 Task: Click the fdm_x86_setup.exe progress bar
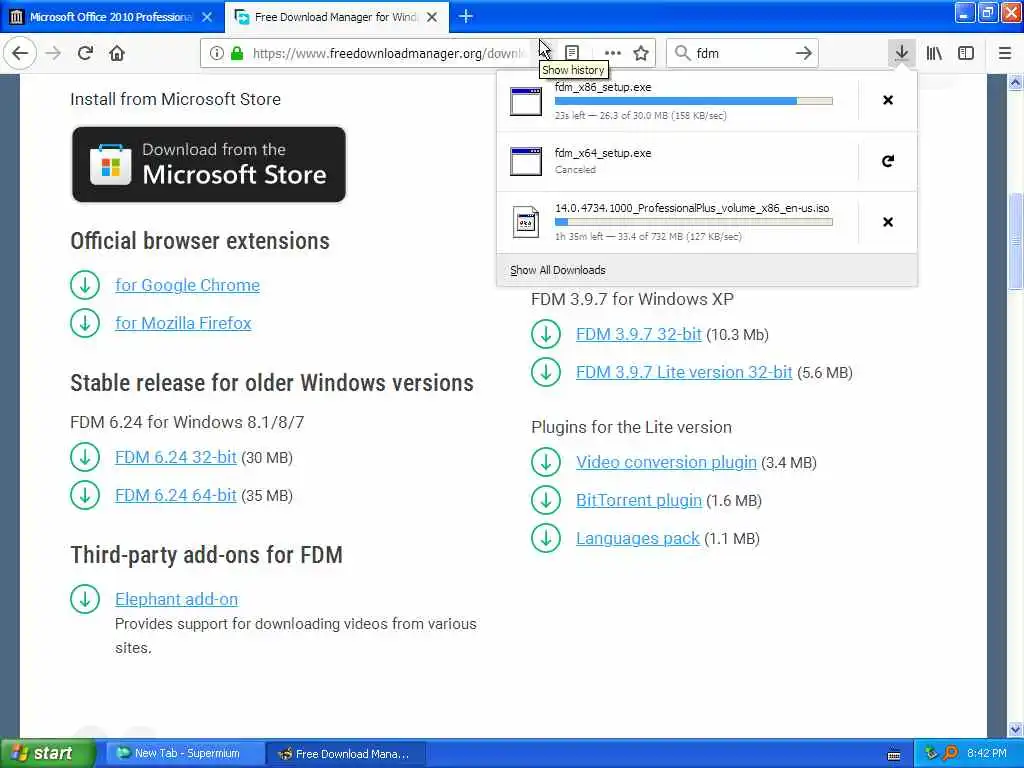pos(694,101)
